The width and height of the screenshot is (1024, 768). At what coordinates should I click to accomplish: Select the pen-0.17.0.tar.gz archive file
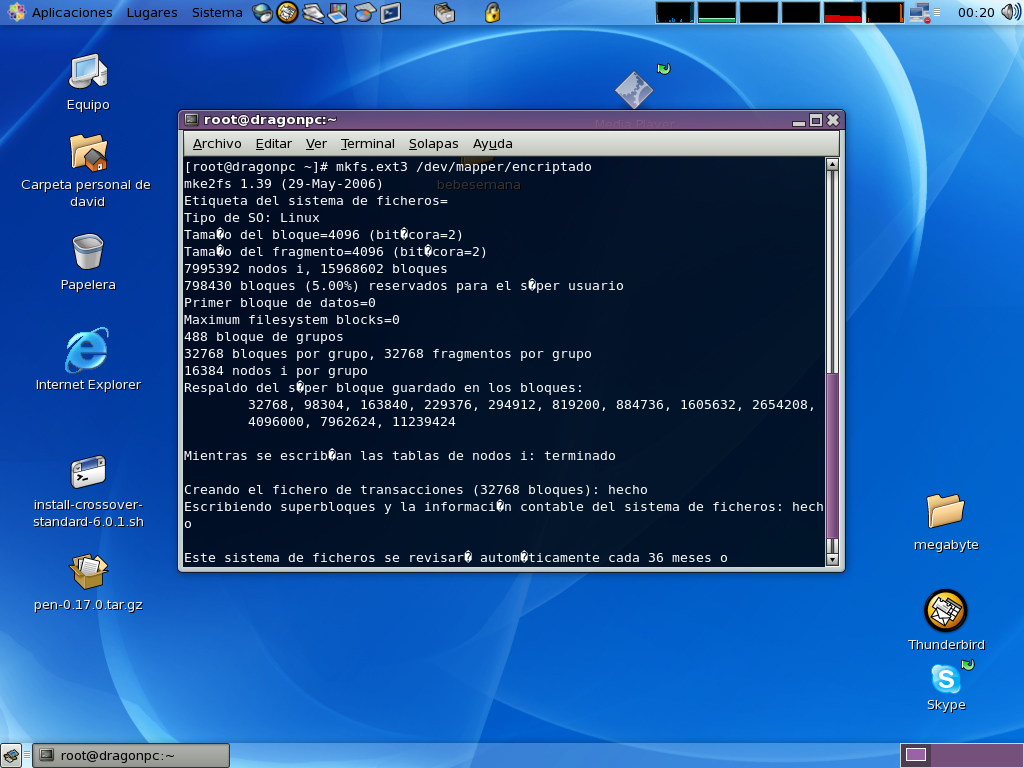[88, 573]
